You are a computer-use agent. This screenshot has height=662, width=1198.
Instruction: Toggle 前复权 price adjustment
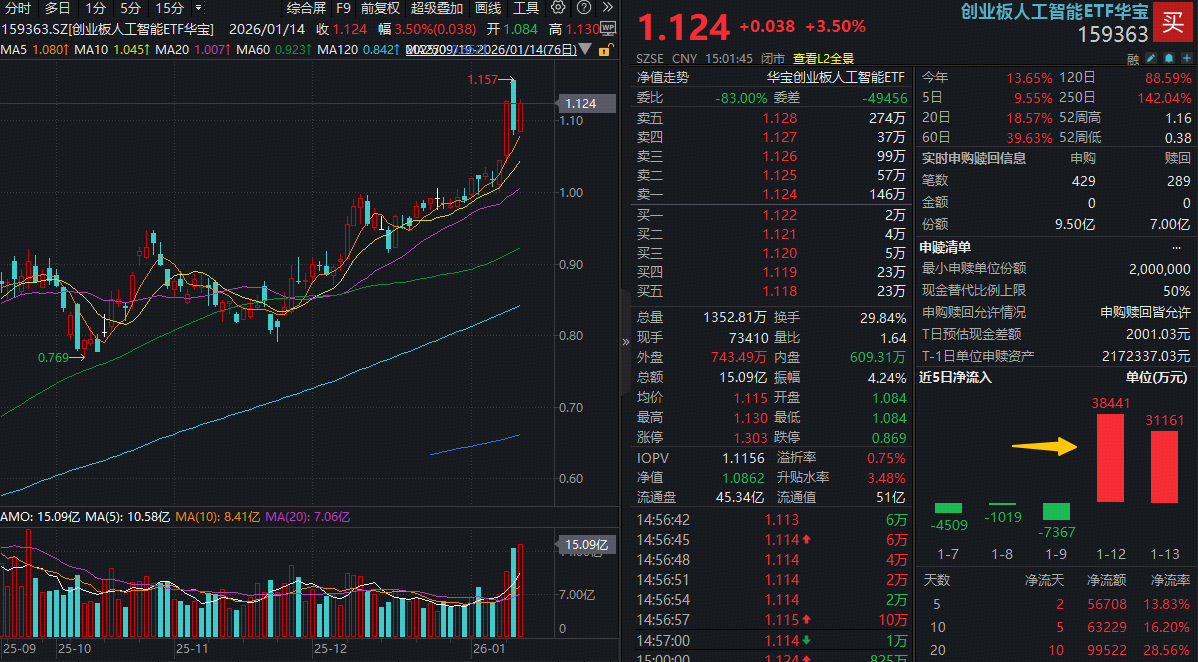pos(380,8)
